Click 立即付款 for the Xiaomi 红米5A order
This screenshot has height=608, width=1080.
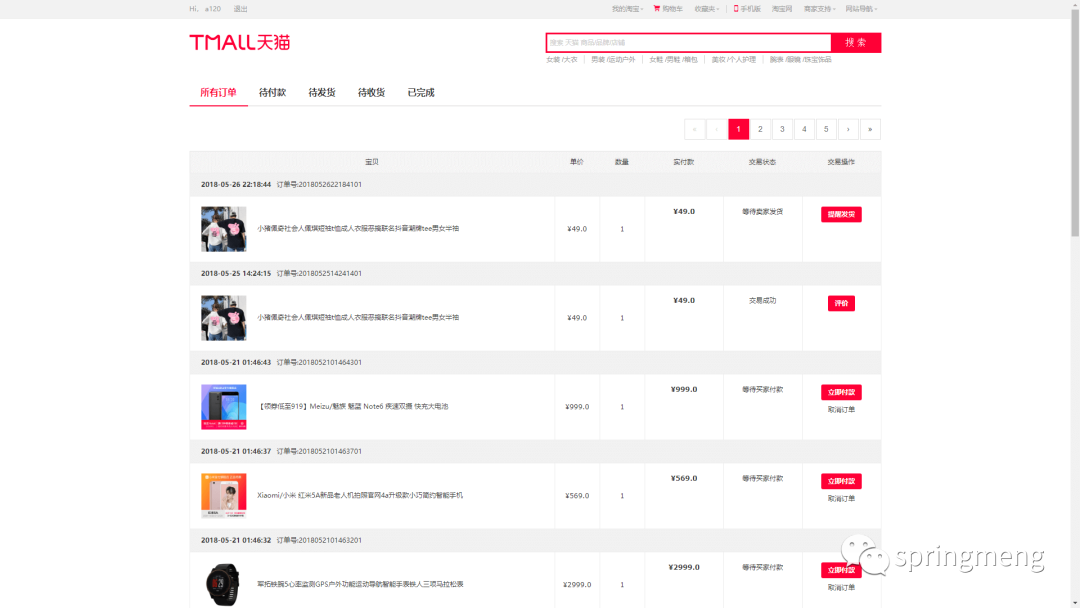[x=841, y=481]
